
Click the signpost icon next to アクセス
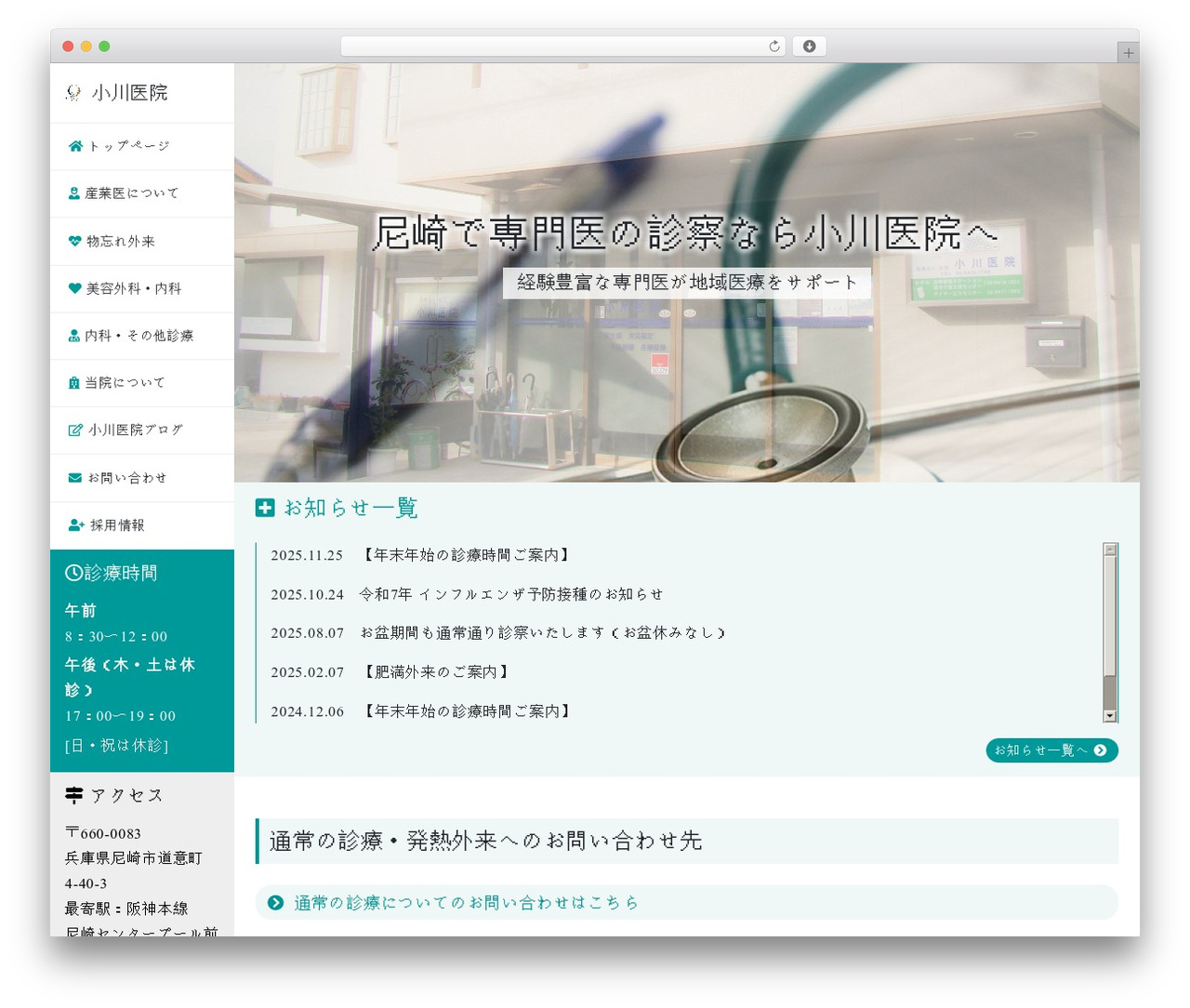[74, 796]
